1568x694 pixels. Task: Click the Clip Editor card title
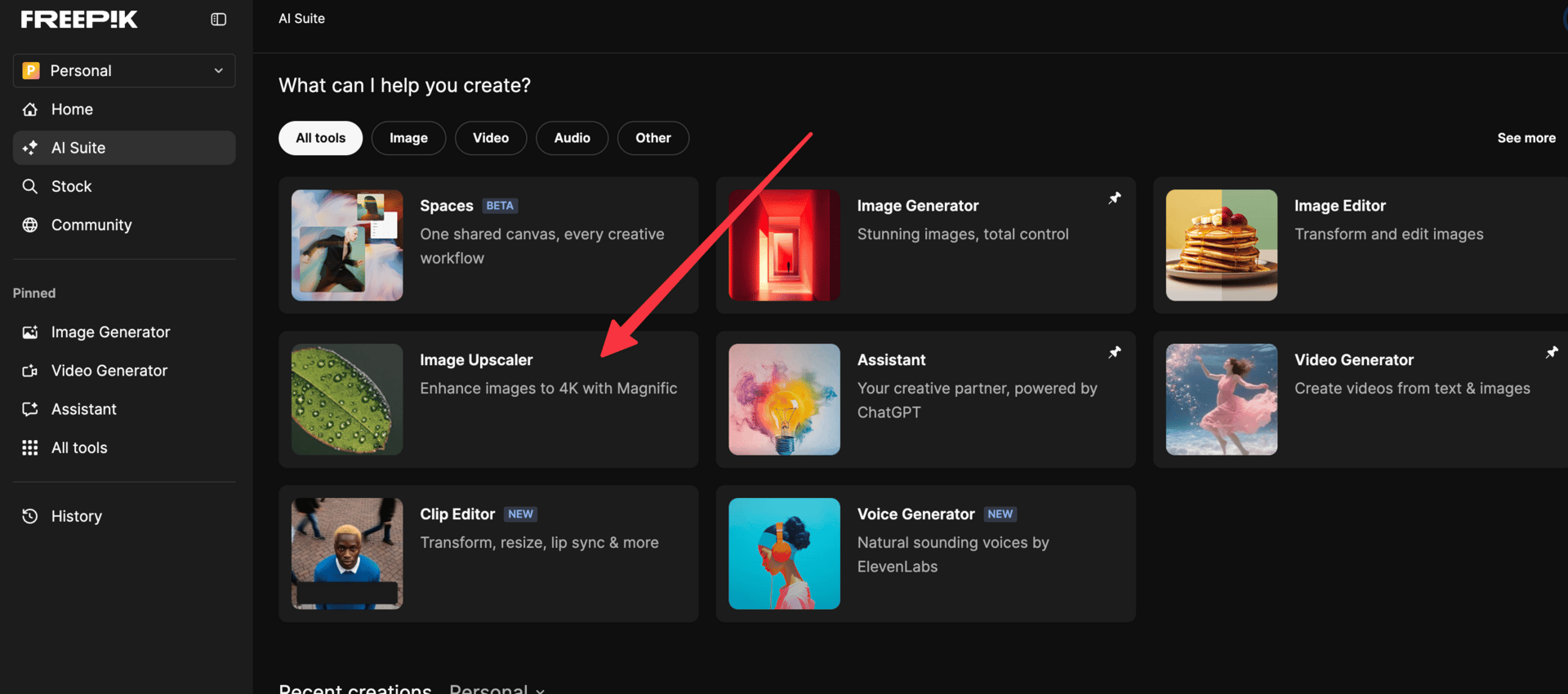(x=457, y=514)
